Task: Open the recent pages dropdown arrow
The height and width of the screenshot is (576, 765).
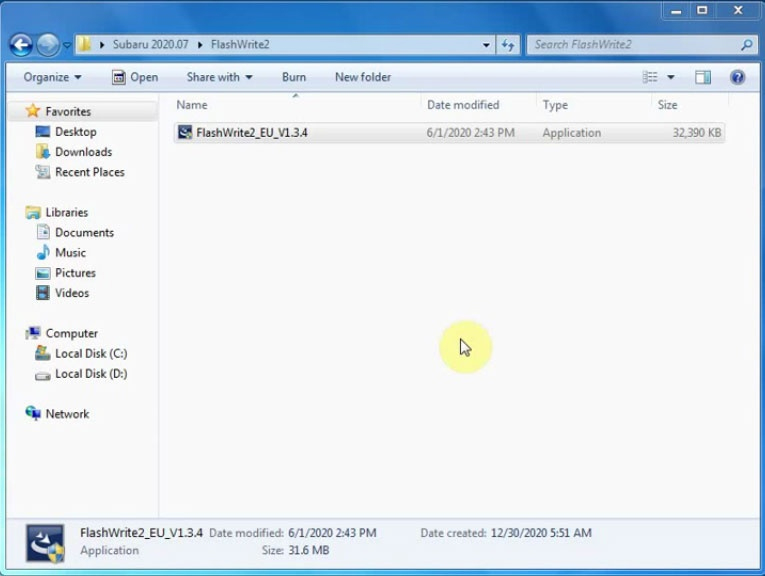Action: pyautogui.click(x=67, y=45)
